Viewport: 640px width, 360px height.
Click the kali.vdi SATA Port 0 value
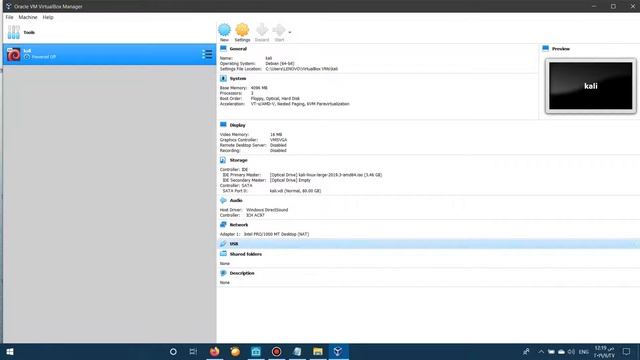point(296,191)
